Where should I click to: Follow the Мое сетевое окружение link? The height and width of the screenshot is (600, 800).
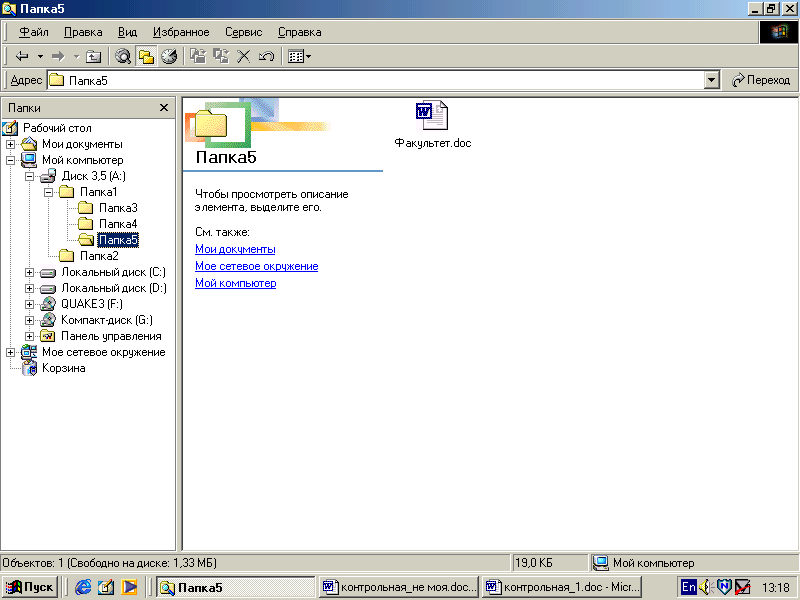coord(257,266)
